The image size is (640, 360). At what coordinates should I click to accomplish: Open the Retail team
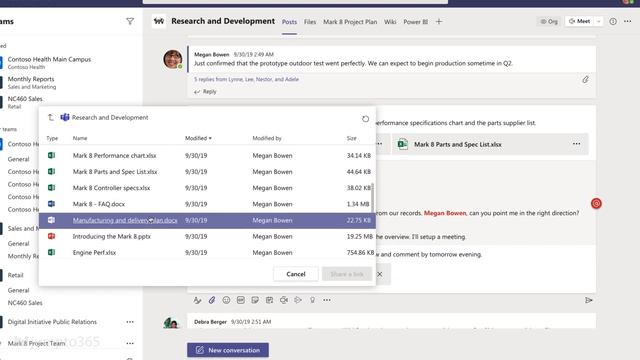point(16,275)
